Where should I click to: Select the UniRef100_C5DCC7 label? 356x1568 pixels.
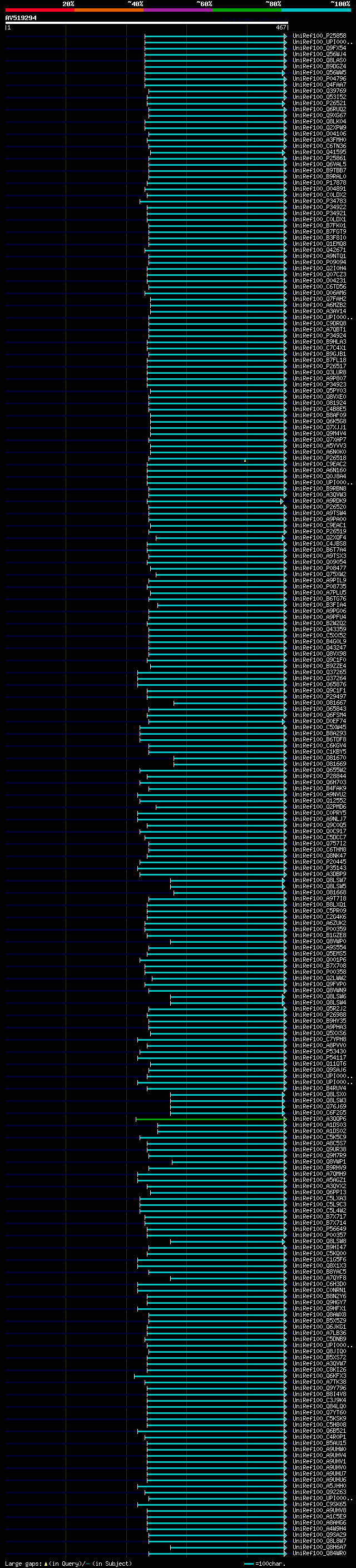coord(319,837)
